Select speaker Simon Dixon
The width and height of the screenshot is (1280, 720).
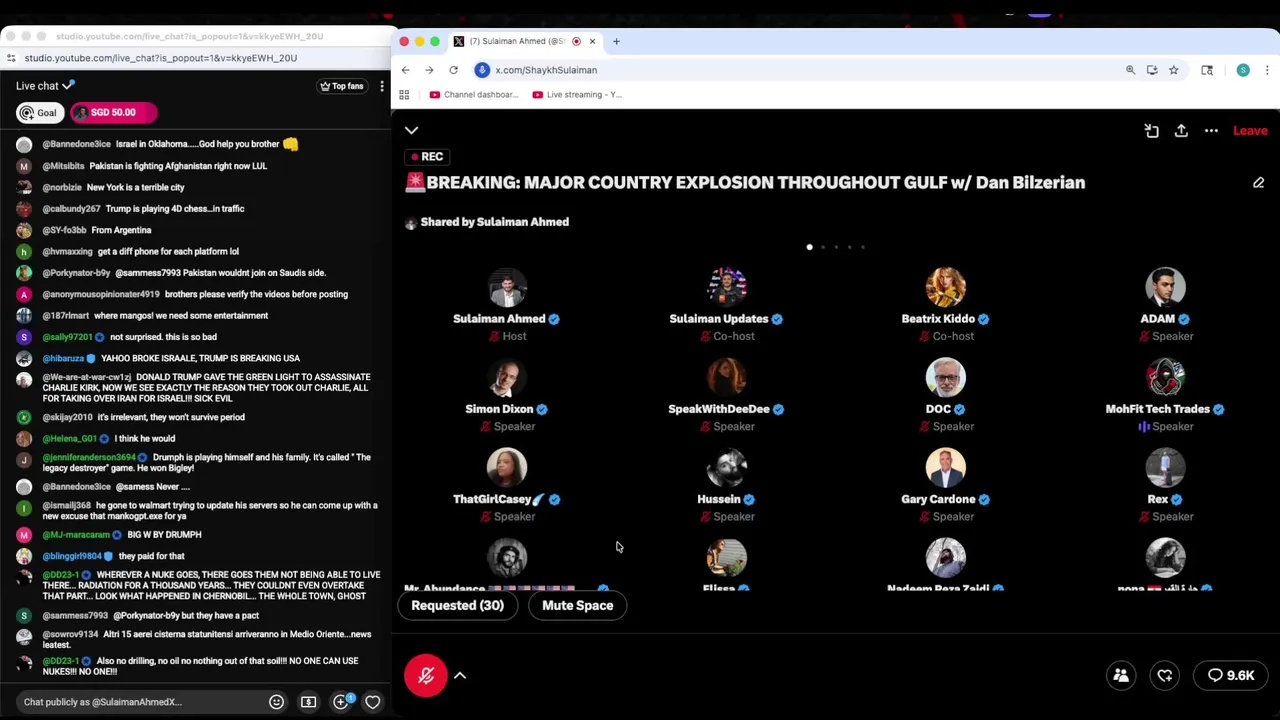(507, 377)
